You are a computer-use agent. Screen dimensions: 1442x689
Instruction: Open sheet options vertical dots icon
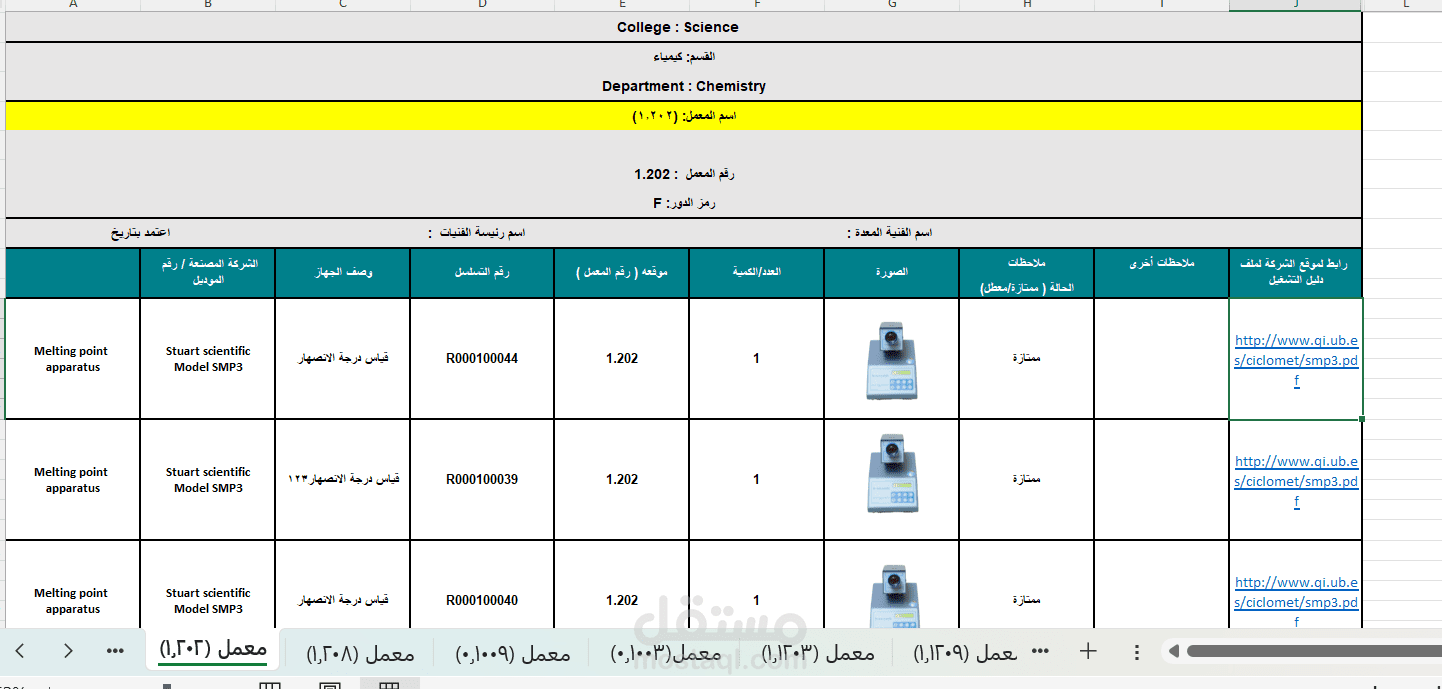coord(1137,652)
